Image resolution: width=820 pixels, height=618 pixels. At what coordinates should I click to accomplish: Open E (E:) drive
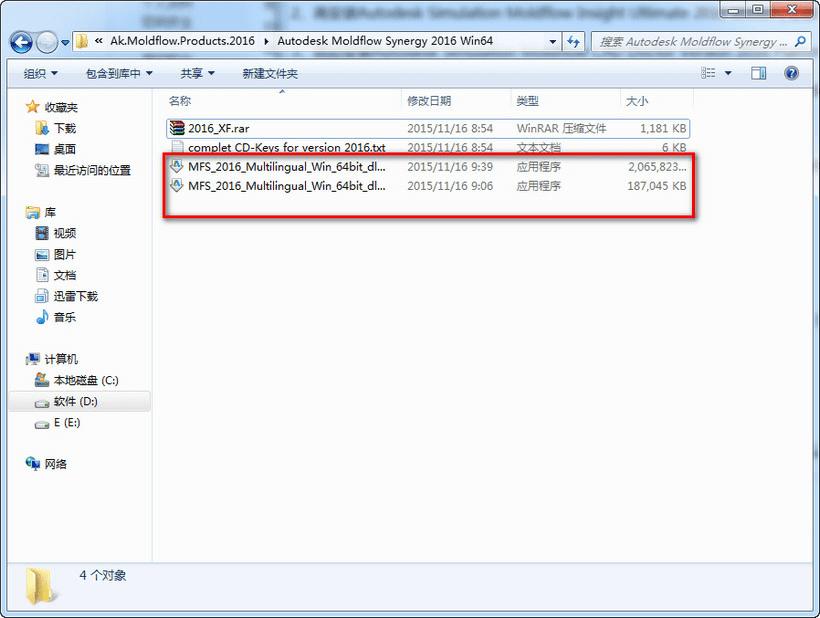pyautogui.click(x=67, y=422)
